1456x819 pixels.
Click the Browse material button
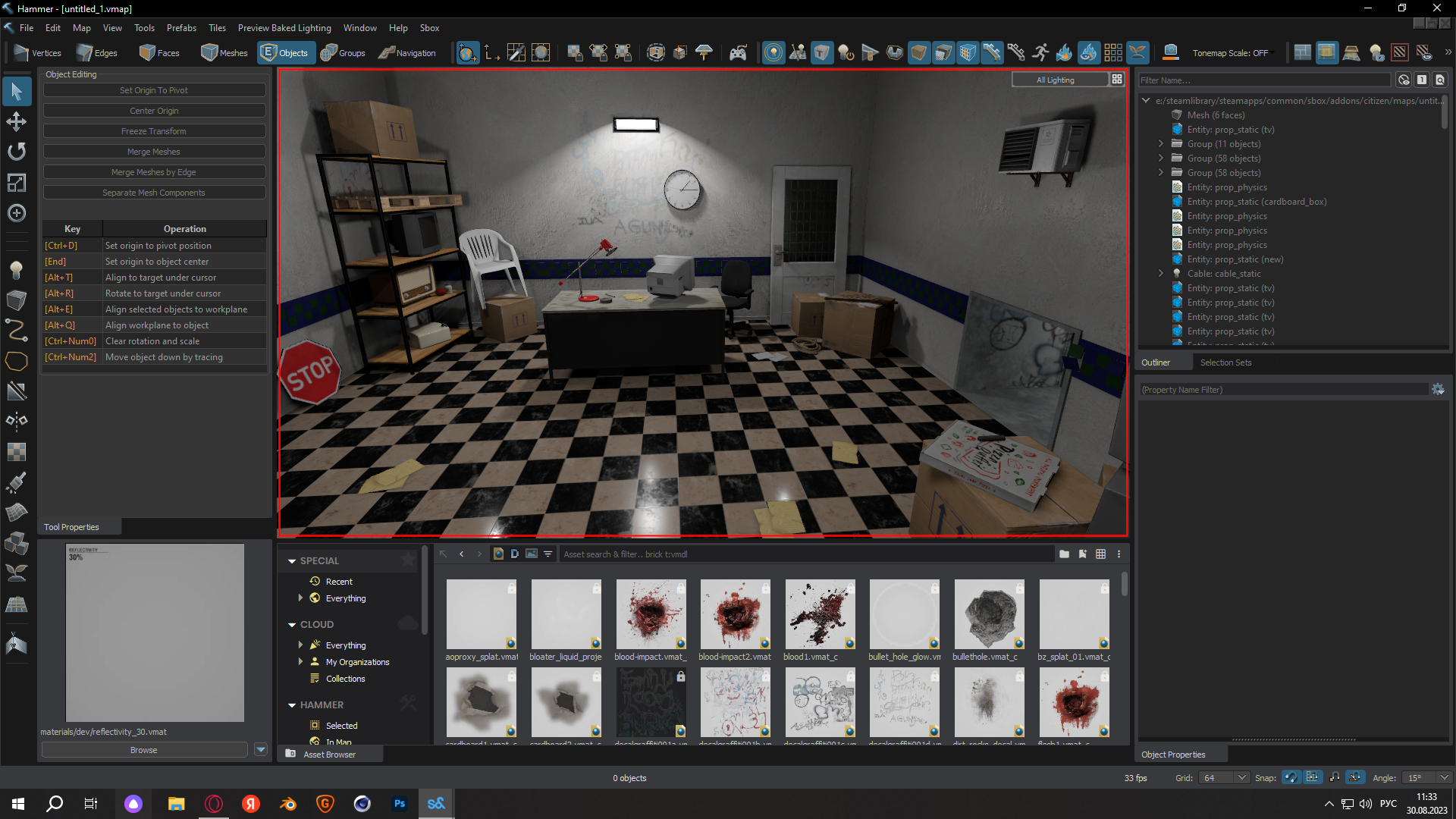144,750
